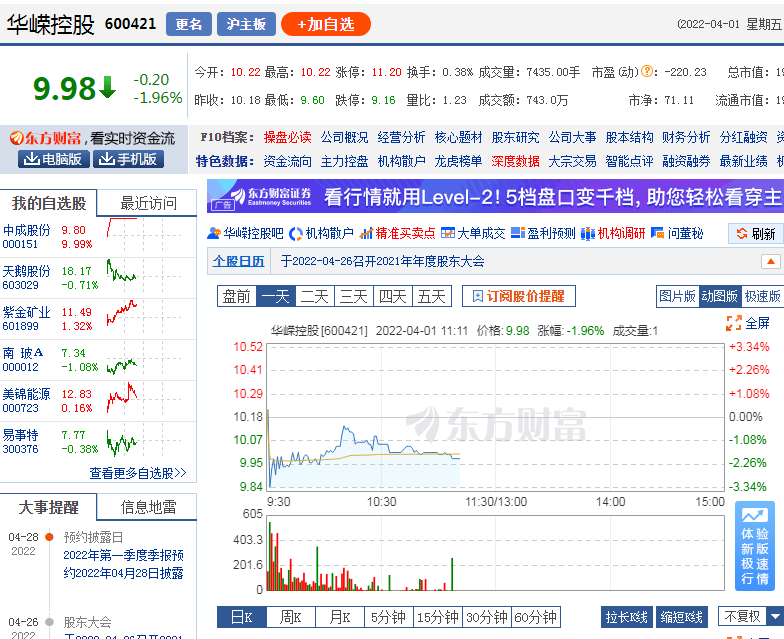Open 操盘必读 F10 link
The image size is (784, 639).
pos(288,137)
